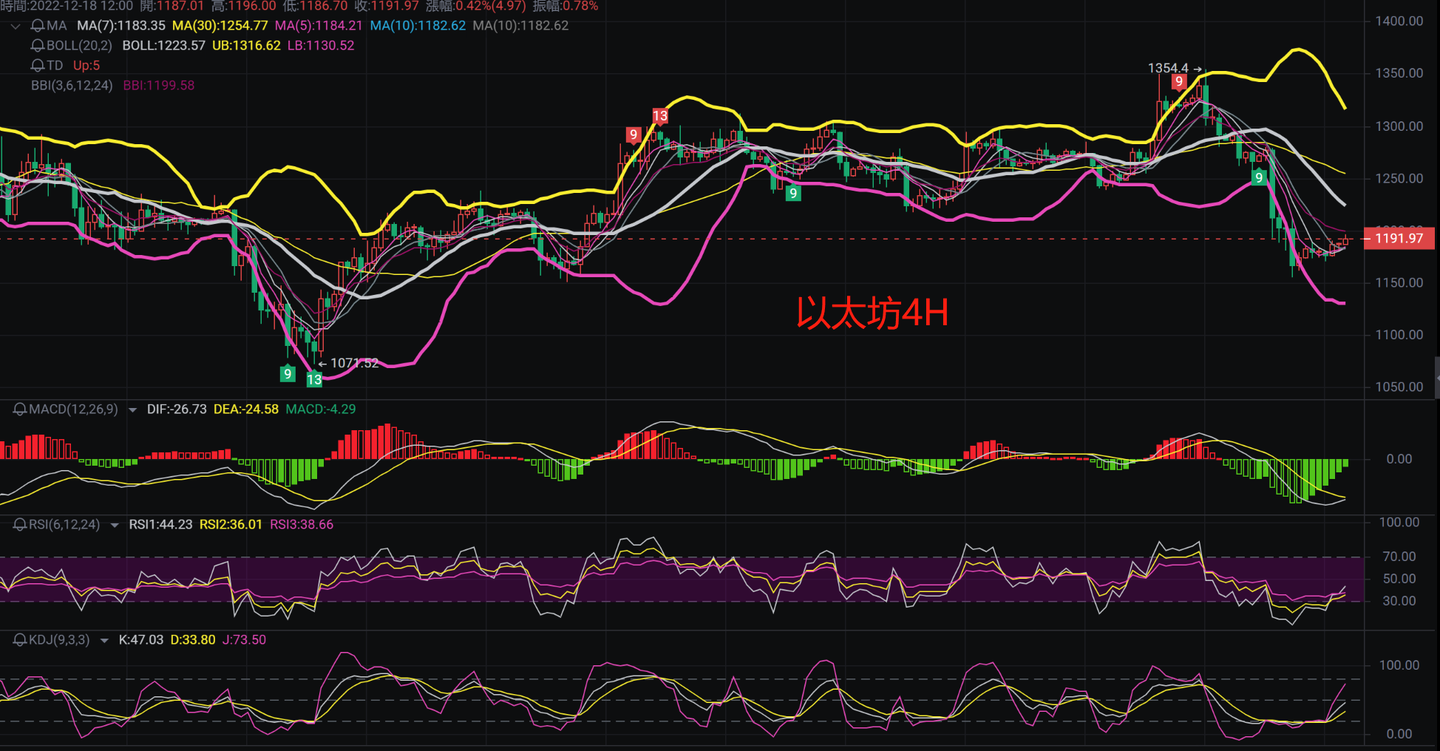This screenshot has height=751, width=1440.
Task: Click the BOLL:1223.57 value
Action: point(164,45)
